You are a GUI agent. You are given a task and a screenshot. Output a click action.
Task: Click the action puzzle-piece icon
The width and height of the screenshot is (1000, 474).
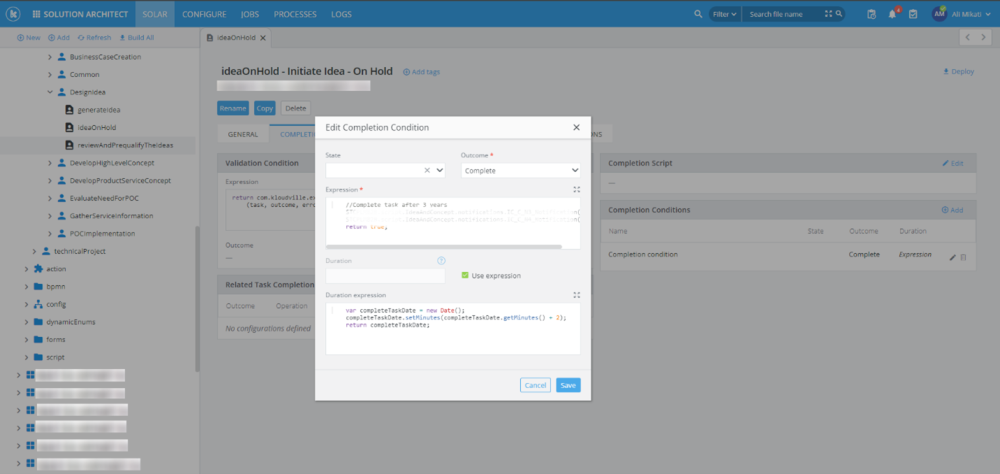click(x=38, y=269)
